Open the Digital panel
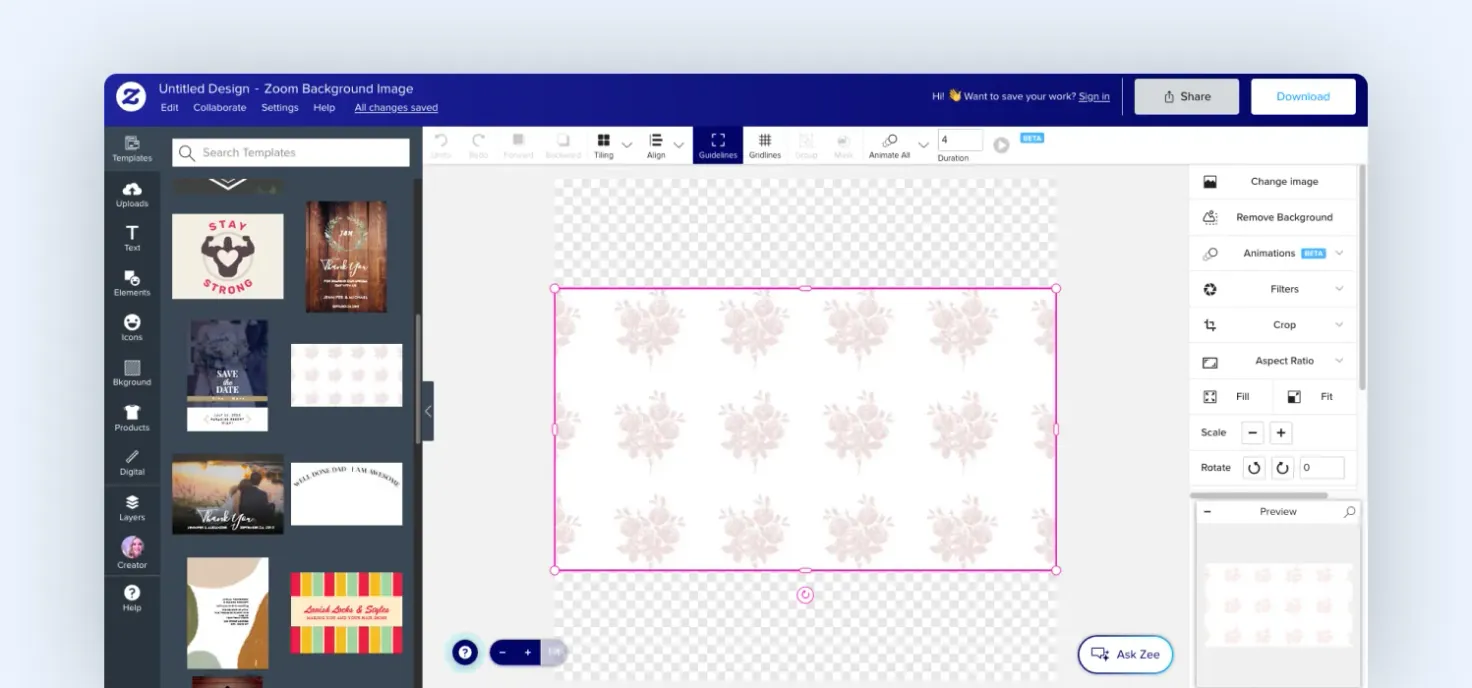1472x688 pixels. click(132, 463)
